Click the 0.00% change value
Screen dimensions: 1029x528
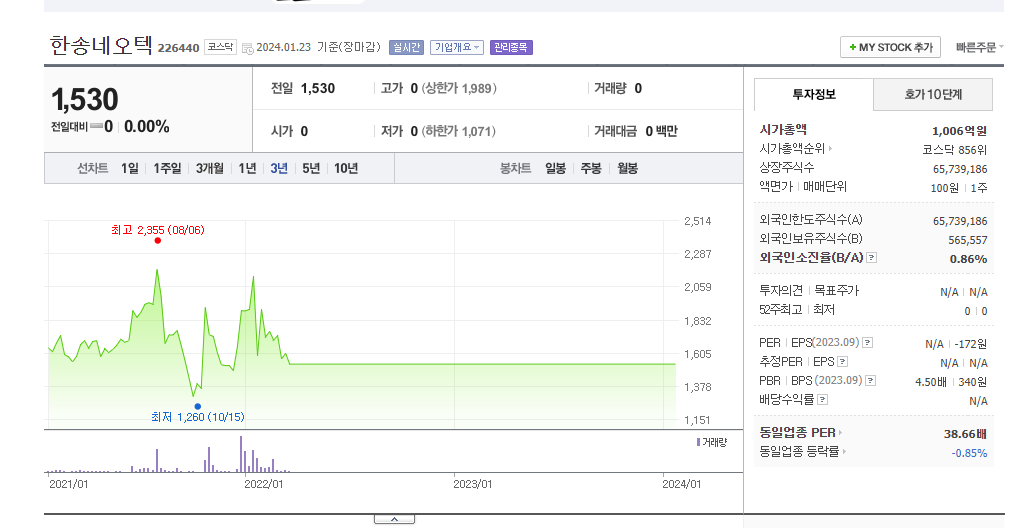146,127
